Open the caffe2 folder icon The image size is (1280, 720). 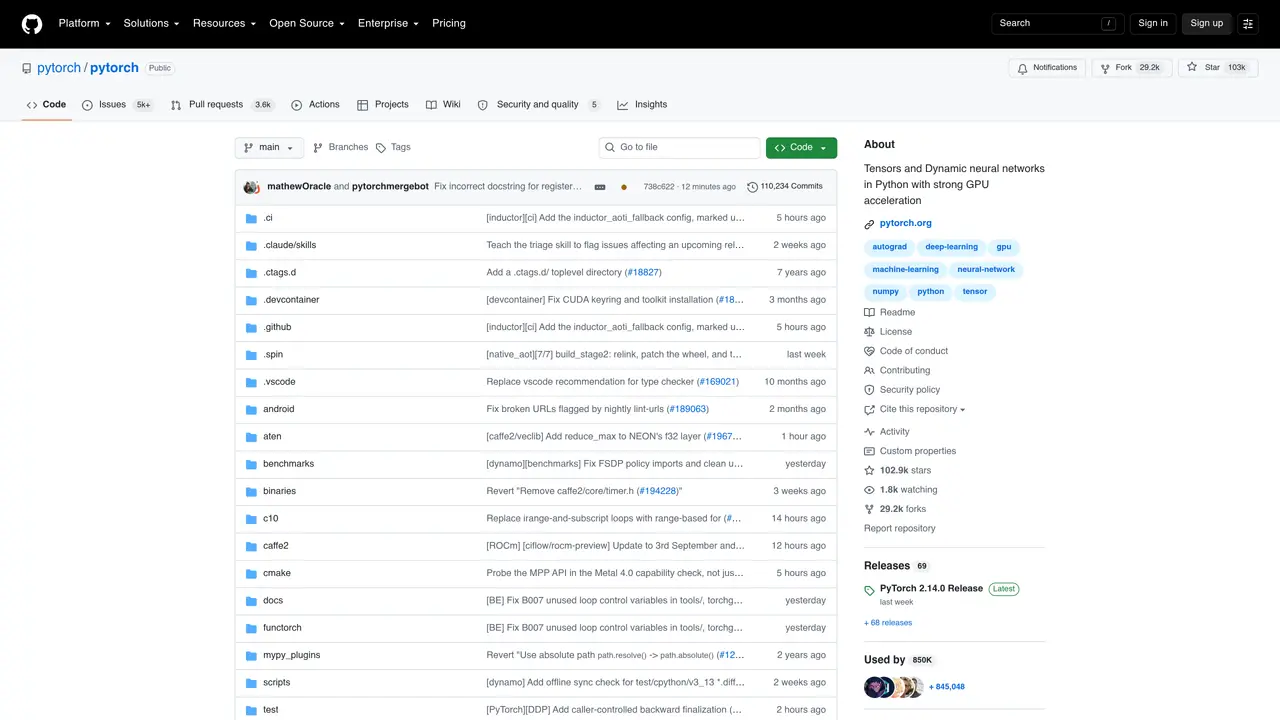[252, 546]
